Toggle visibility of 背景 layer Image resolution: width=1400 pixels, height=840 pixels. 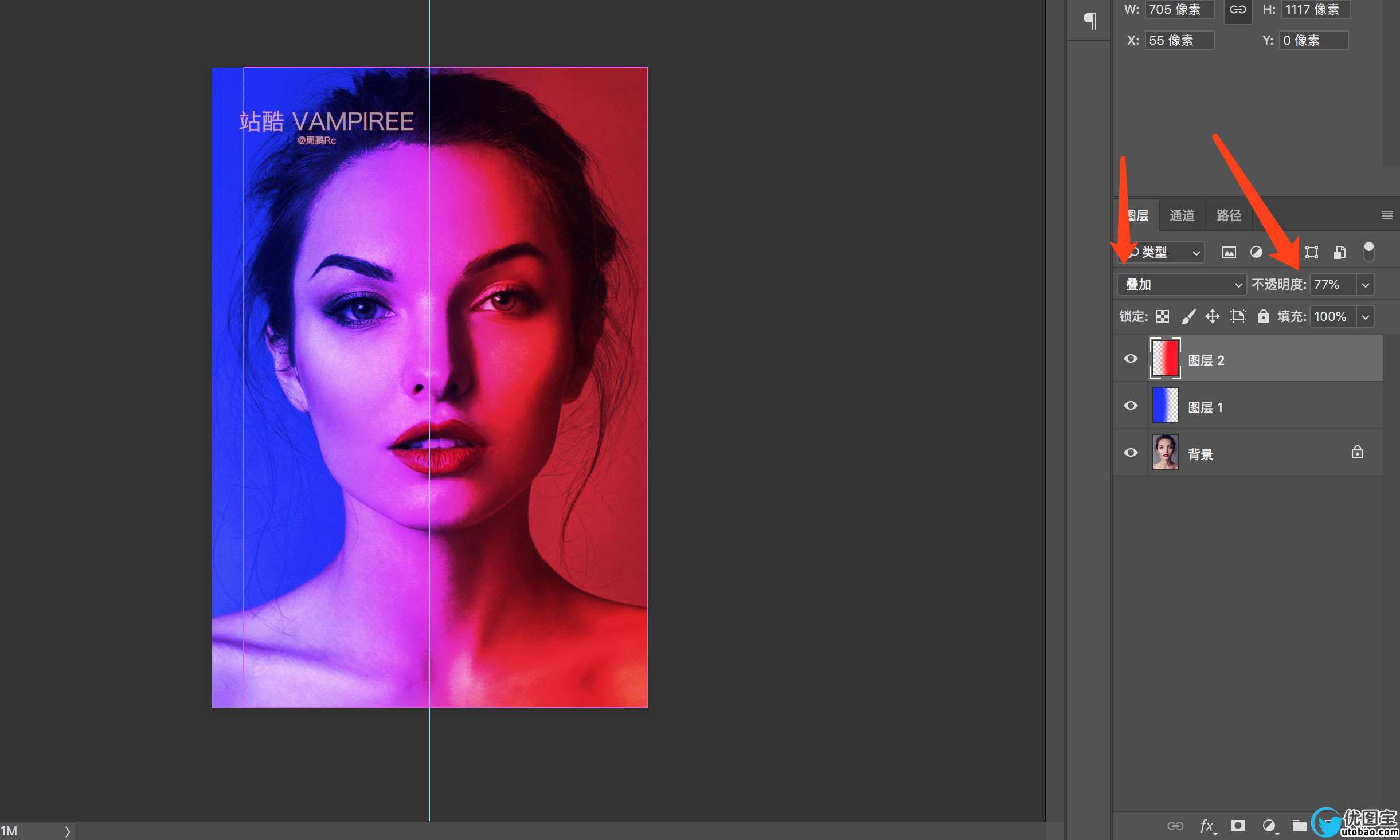pyautogui.click(x=1131, y=453)
